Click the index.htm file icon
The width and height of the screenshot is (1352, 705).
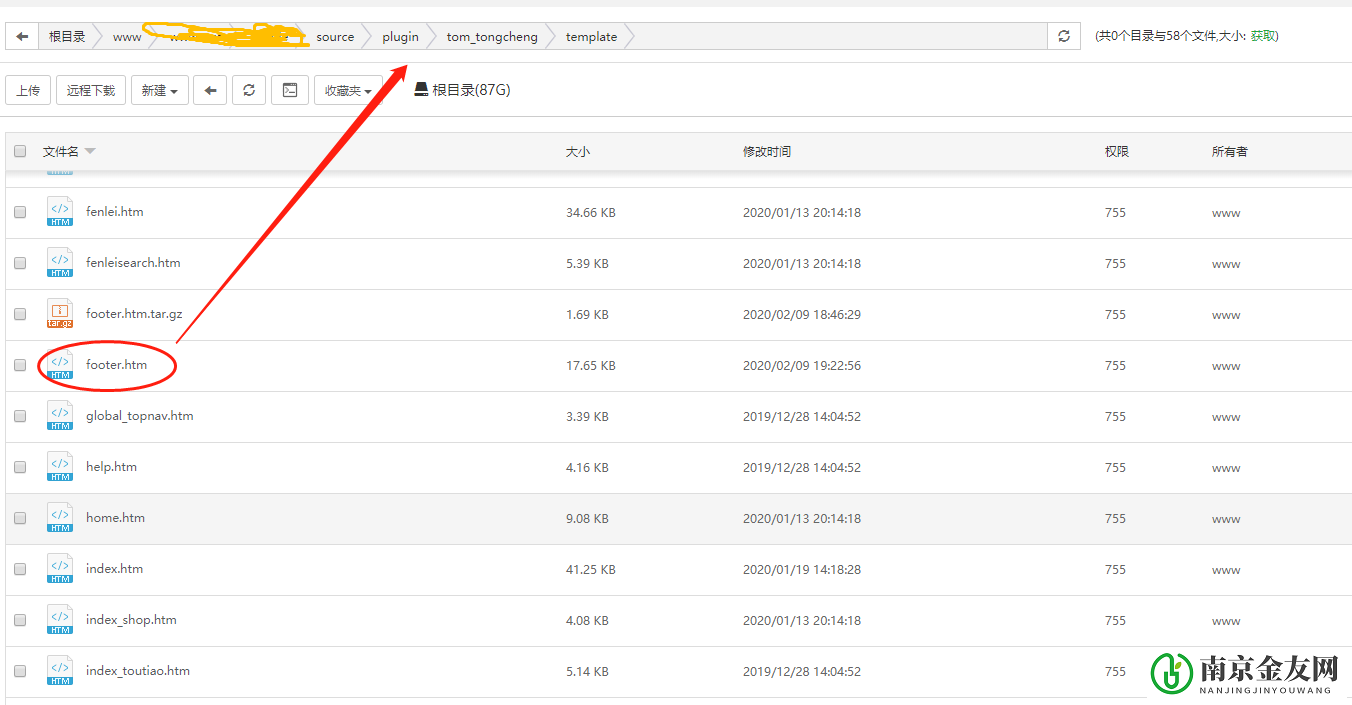pos(60,569)
